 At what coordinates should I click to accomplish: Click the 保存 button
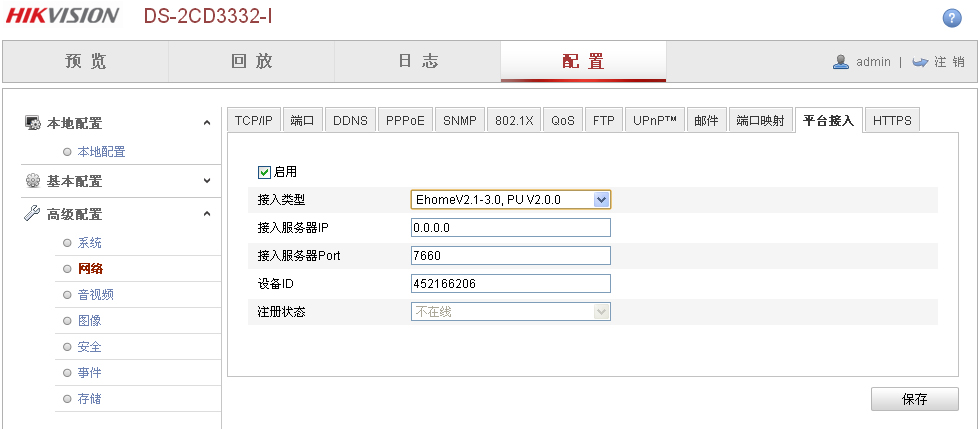pyautogui.click(x=915, y=399)
